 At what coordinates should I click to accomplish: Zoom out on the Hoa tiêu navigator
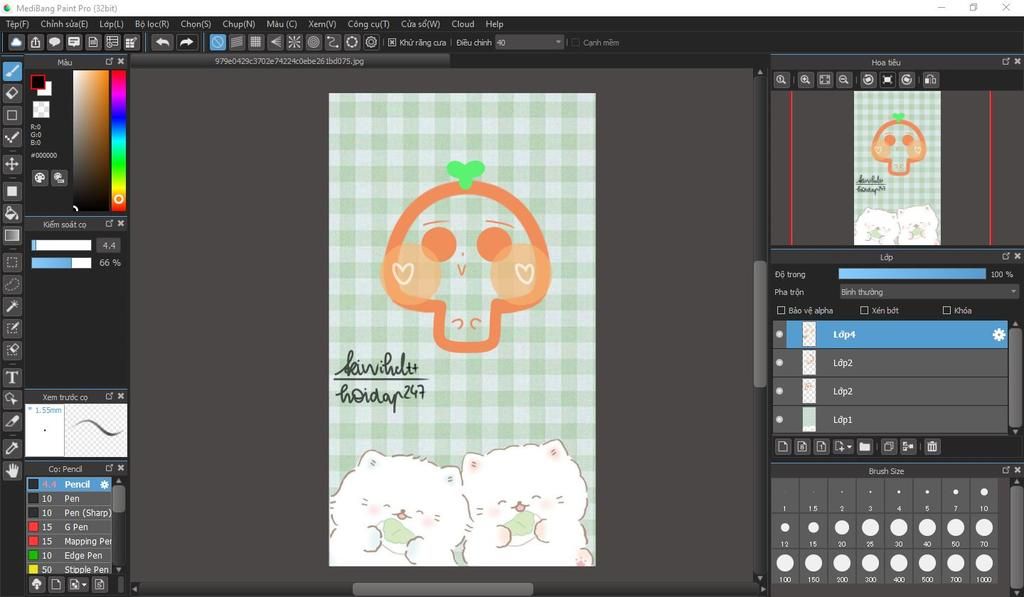pyautogui.click(x=844, y=80)
